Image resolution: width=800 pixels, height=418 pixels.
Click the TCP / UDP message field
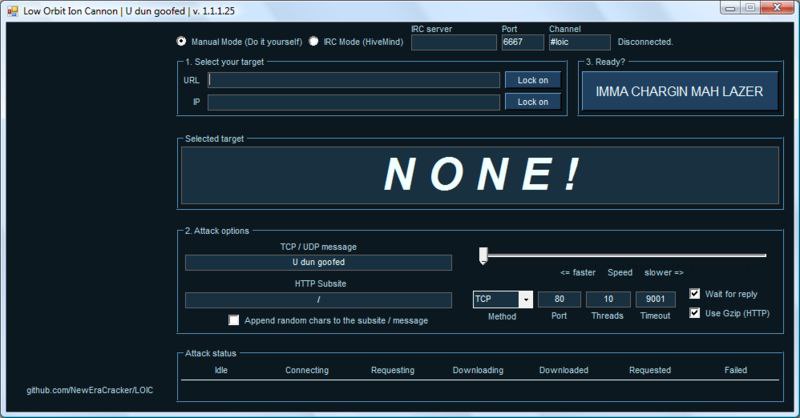(318, 262)
